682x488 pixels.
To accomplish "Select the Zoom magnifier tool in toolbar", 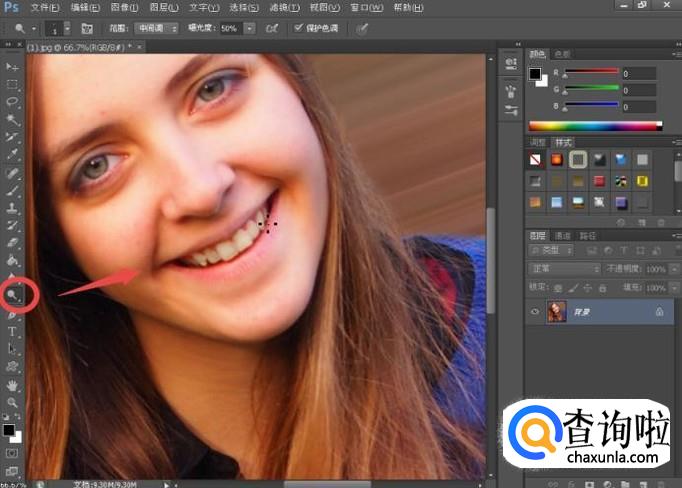I will 13,402.
